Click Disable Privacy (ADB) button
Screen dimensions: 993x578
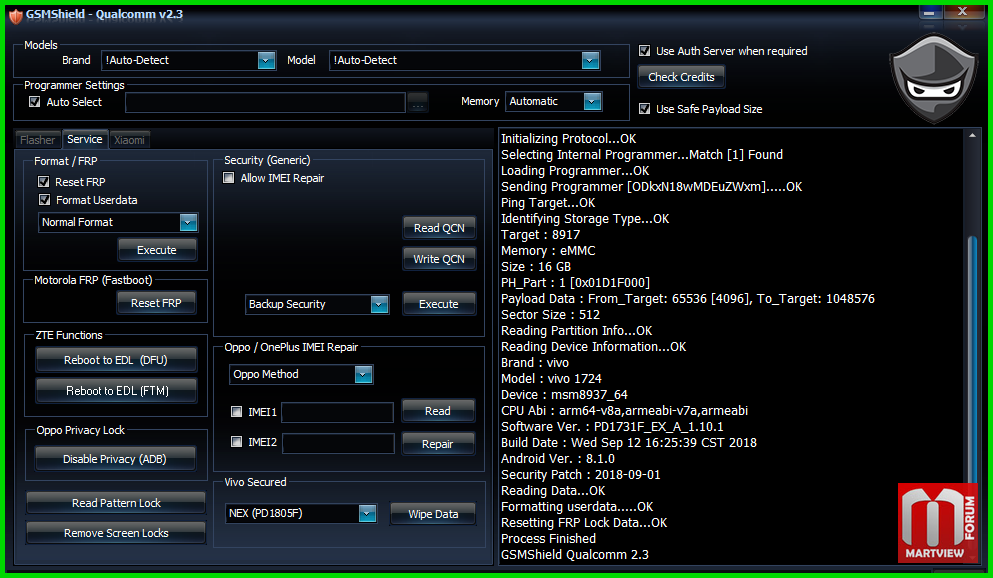pos(115,459)
